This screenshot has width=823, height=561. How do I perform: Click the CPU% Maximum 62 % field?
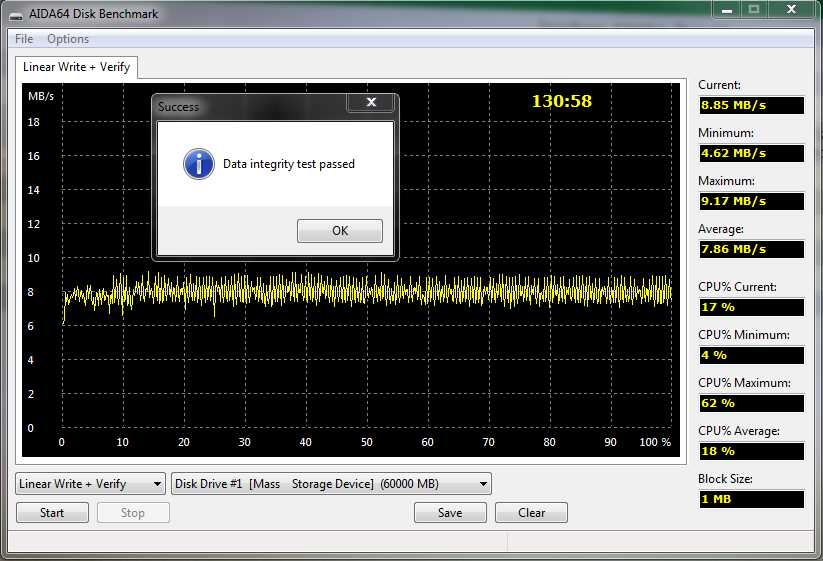pos(751,403)
